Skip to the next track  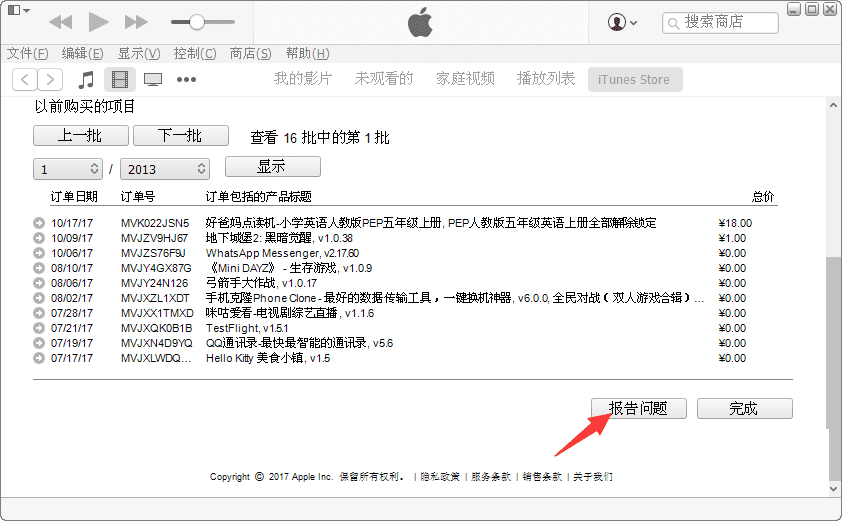point(136,22)
